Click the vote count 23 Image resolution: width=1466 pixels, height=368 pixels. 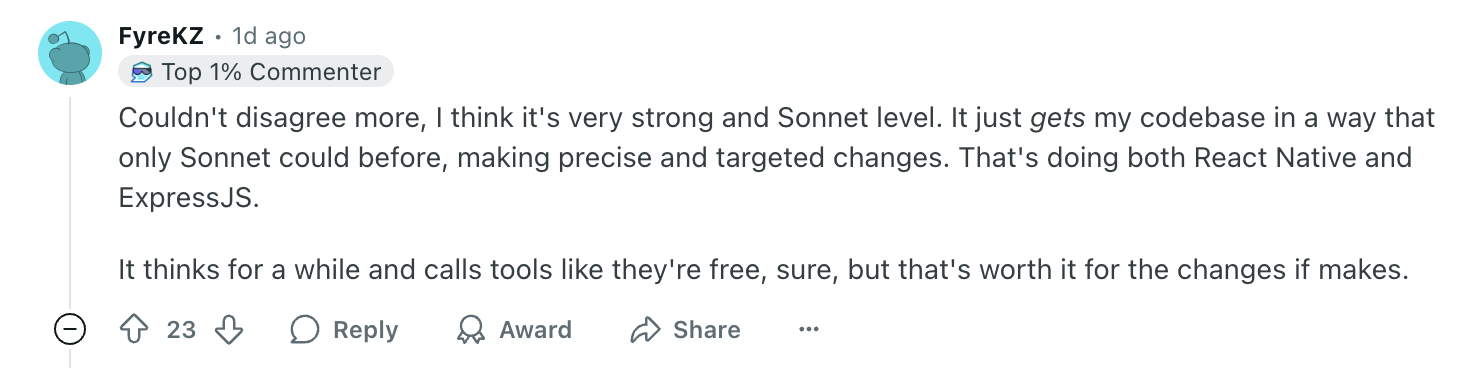coord(181,330)
